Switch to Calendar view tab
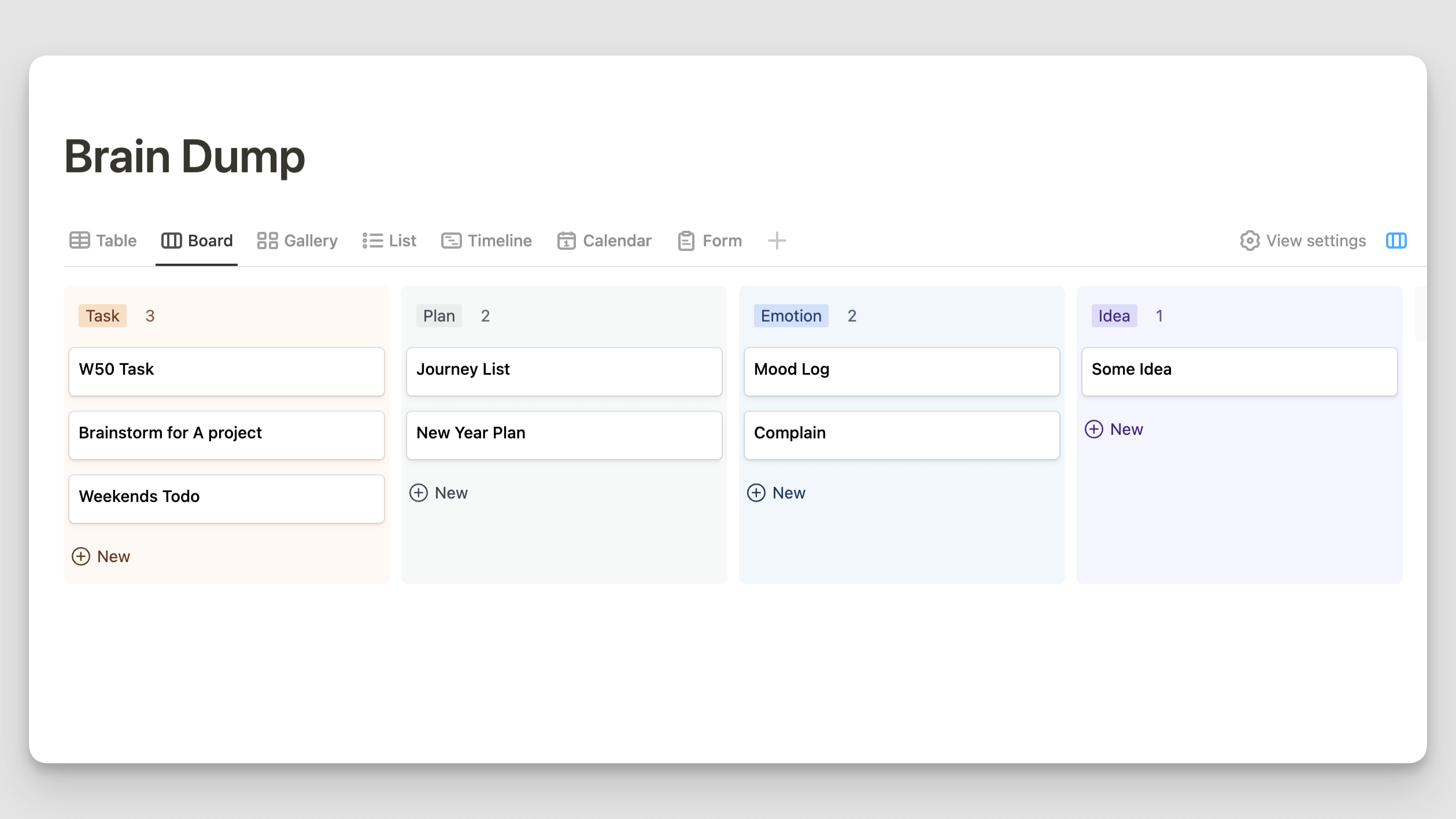This screenshot has width=1456, height=819. pos(604,241)
